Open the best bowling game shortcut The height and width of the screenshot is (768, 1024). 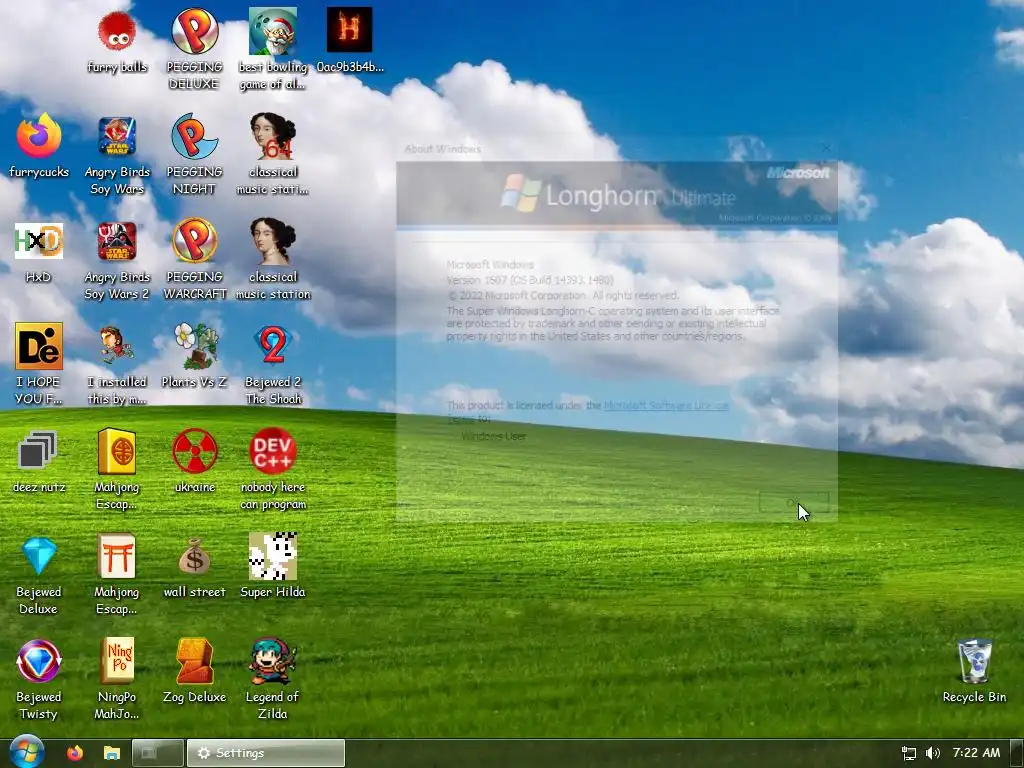pyautogui.click(x=273, y=50)
